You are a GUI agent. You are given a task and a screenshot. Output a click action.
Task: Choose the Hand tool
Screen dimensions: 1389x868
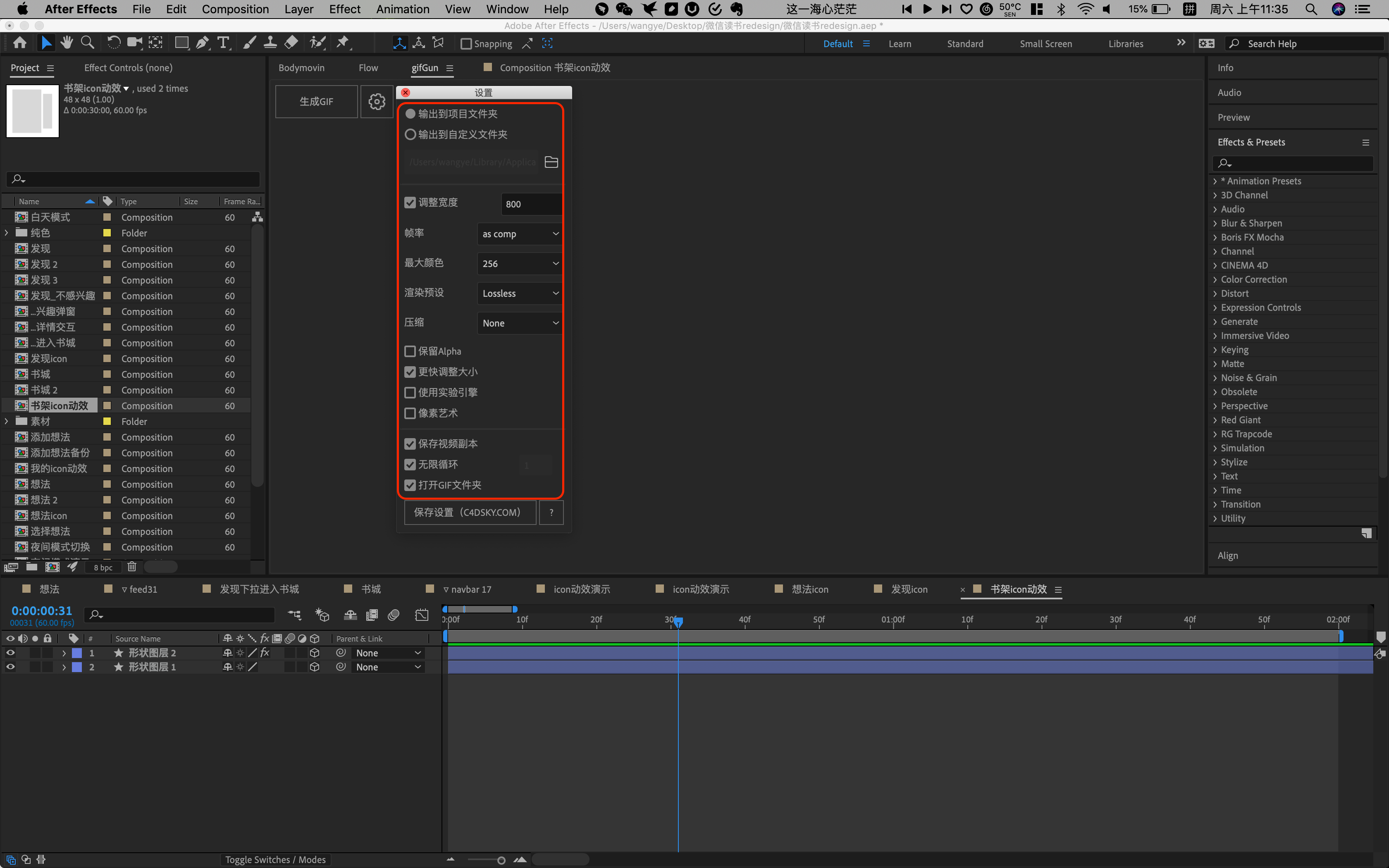click(67, 43)
